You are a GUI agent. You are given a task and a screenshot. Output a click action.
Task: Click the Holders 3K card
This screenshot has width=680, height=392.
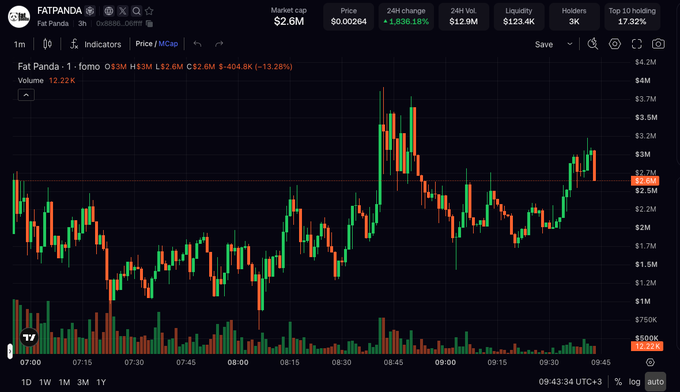point(574,16)
